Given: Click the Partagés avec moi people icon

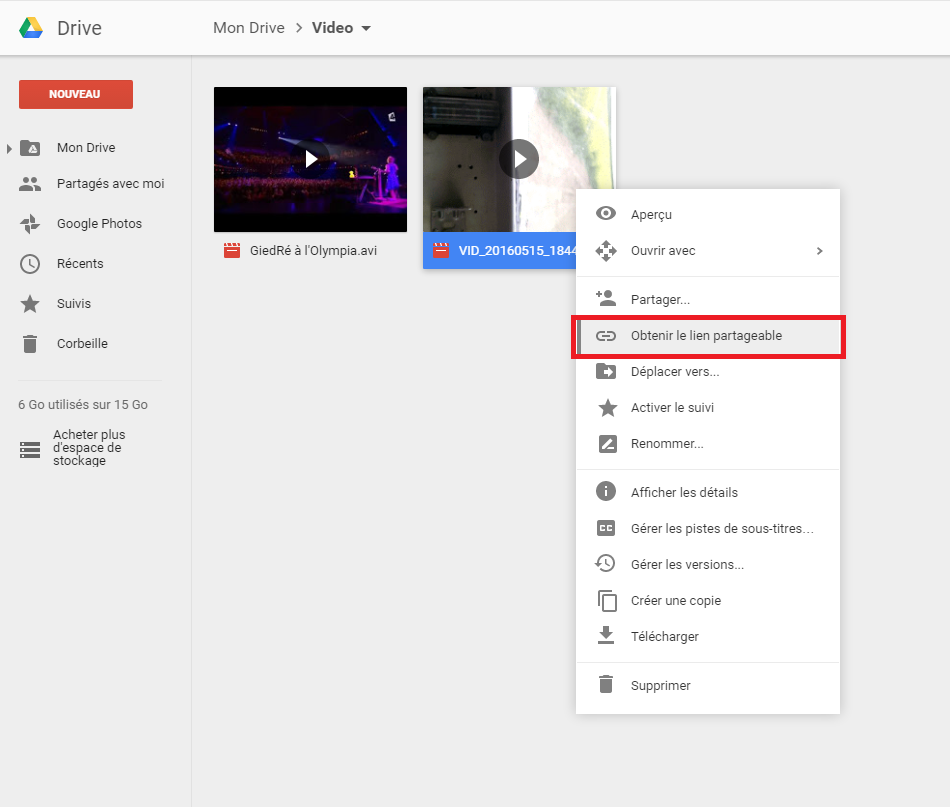Looking at the screenshot, I should coord(30,184).
